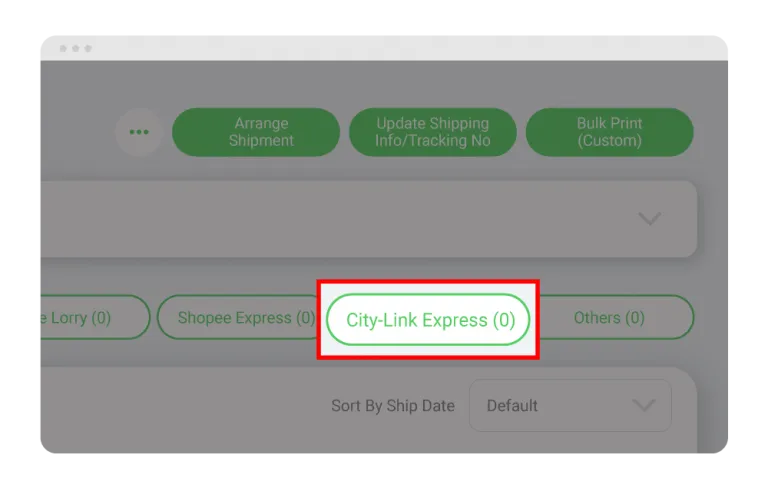This screenshot has width=768, height=488.
Task: Switch to Shopee Express (0) tab
Action: coord(238,317)
